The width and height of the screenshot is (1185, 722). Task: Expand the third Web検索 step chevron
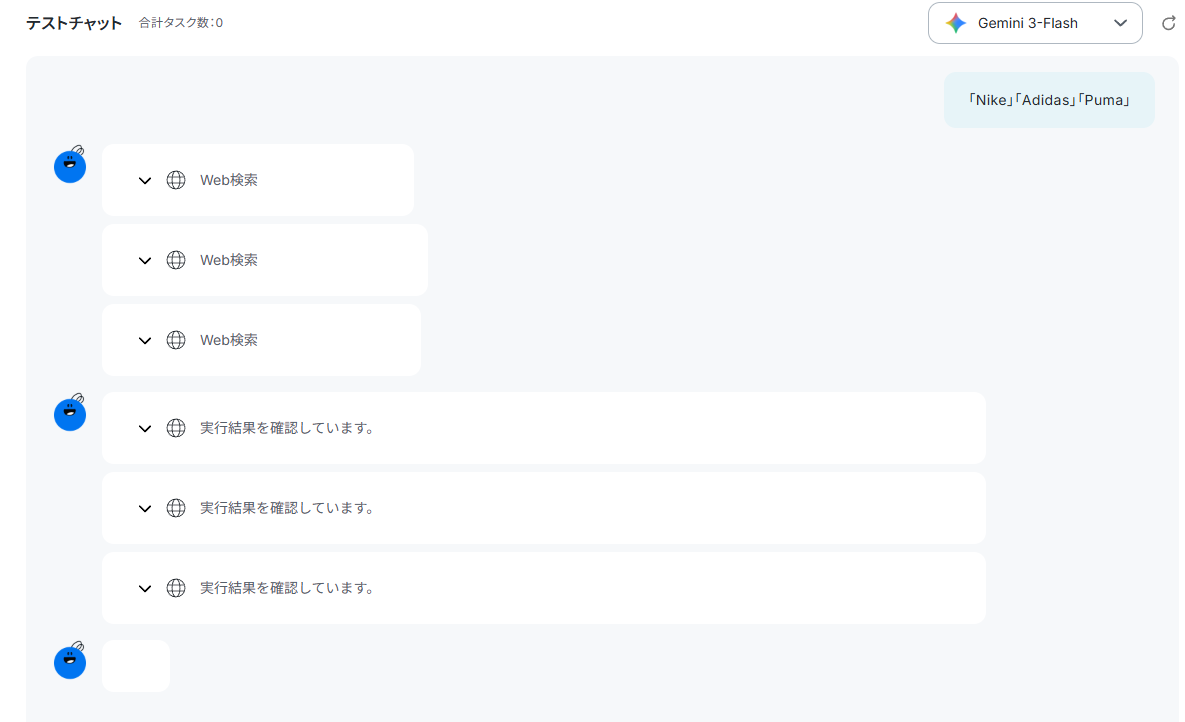pyautogui.click(x=145, y=341)
